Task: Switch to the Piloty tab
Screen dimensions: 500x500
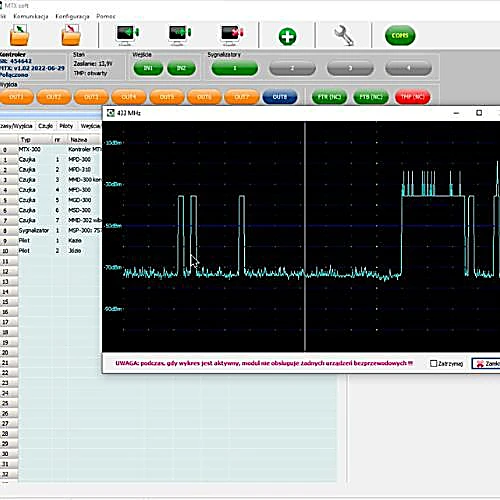Action: [66, 126]
